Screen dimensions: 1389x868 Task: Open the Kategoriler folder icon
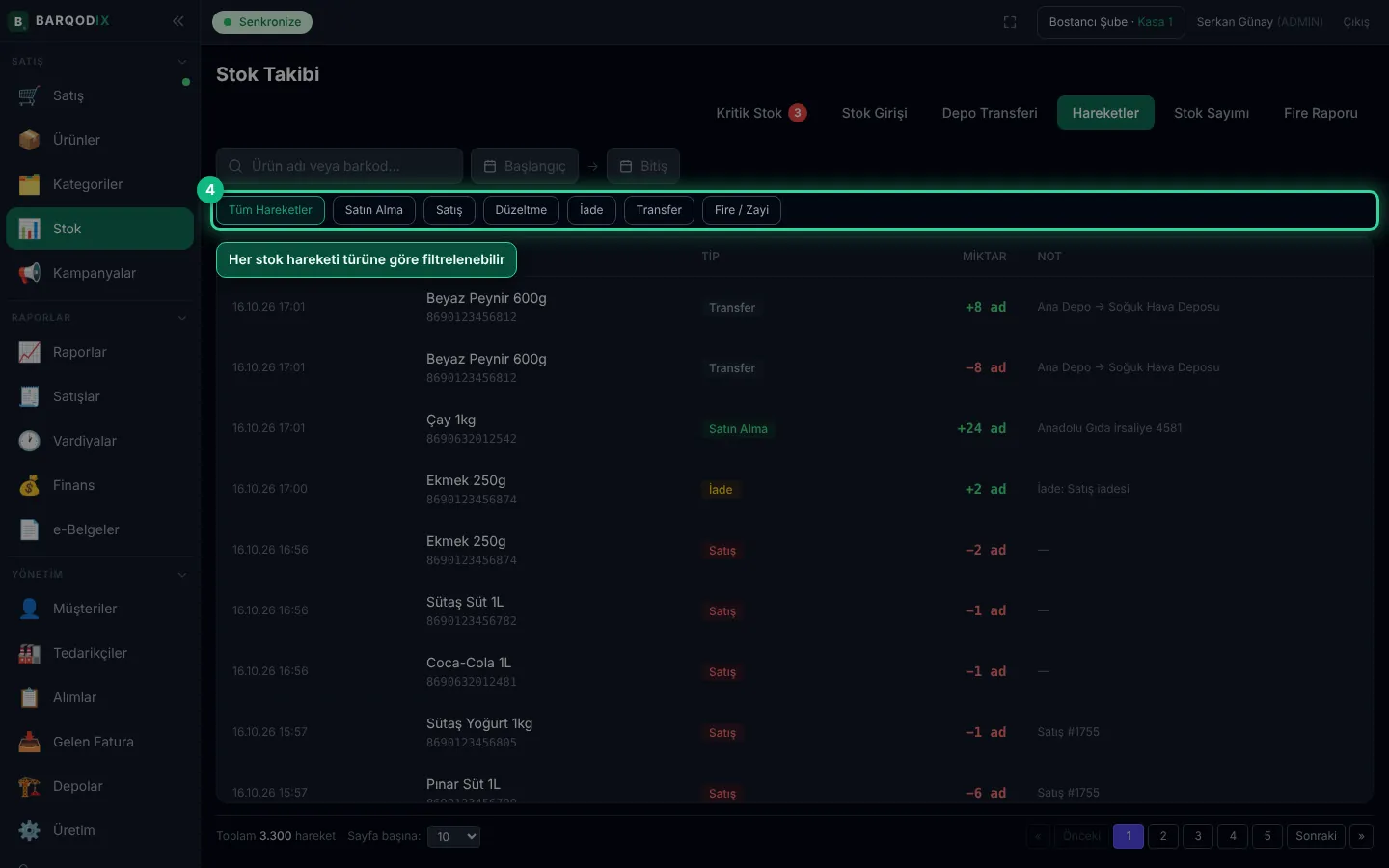point(29,184)
